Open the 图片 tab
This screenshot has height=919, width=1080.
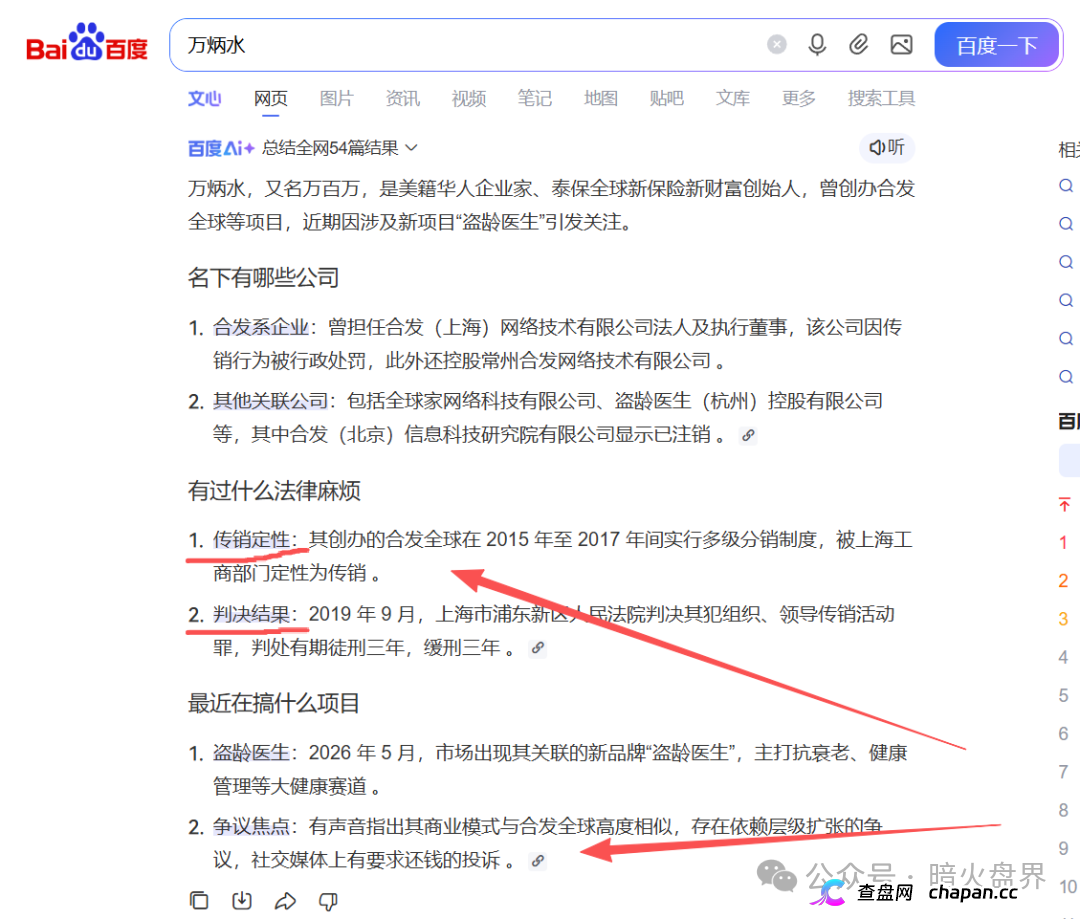click(336, 99)
